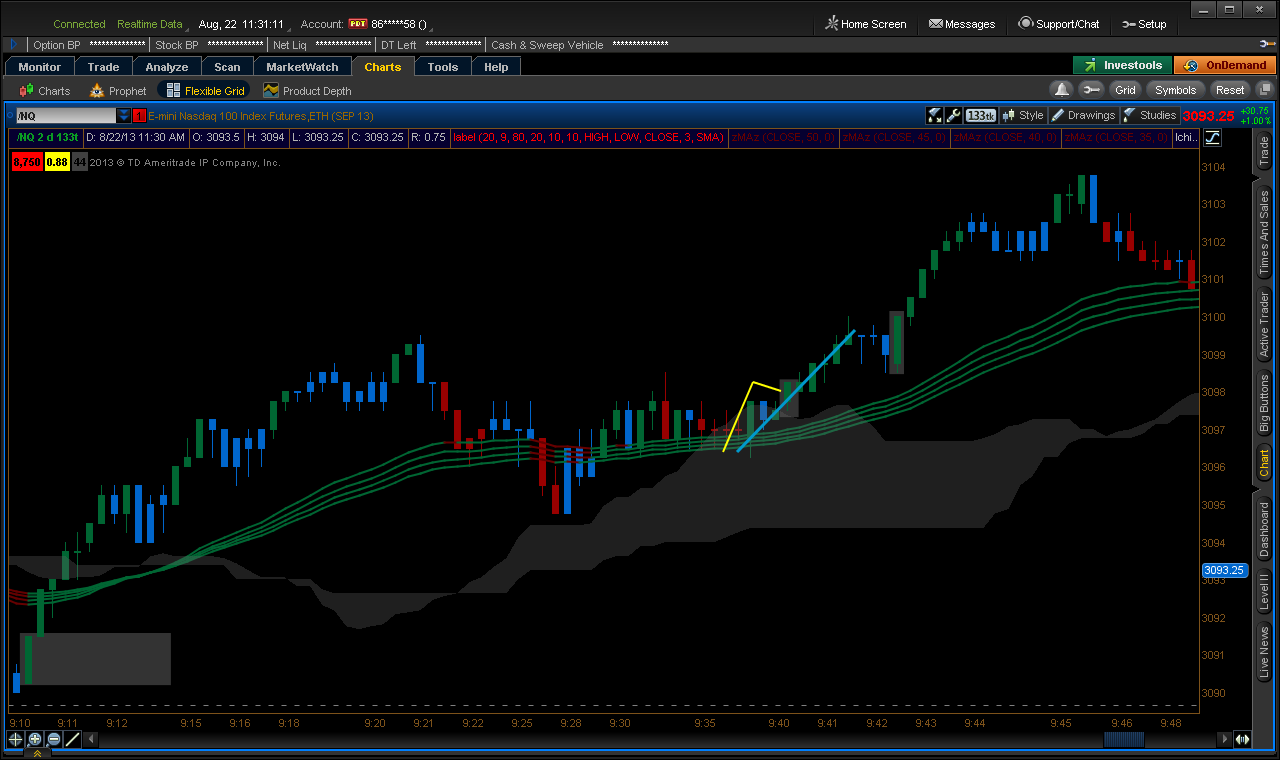The image size is (1280, 760).
Task: Click the Realtime Data status text
Action: coord(150,24)
